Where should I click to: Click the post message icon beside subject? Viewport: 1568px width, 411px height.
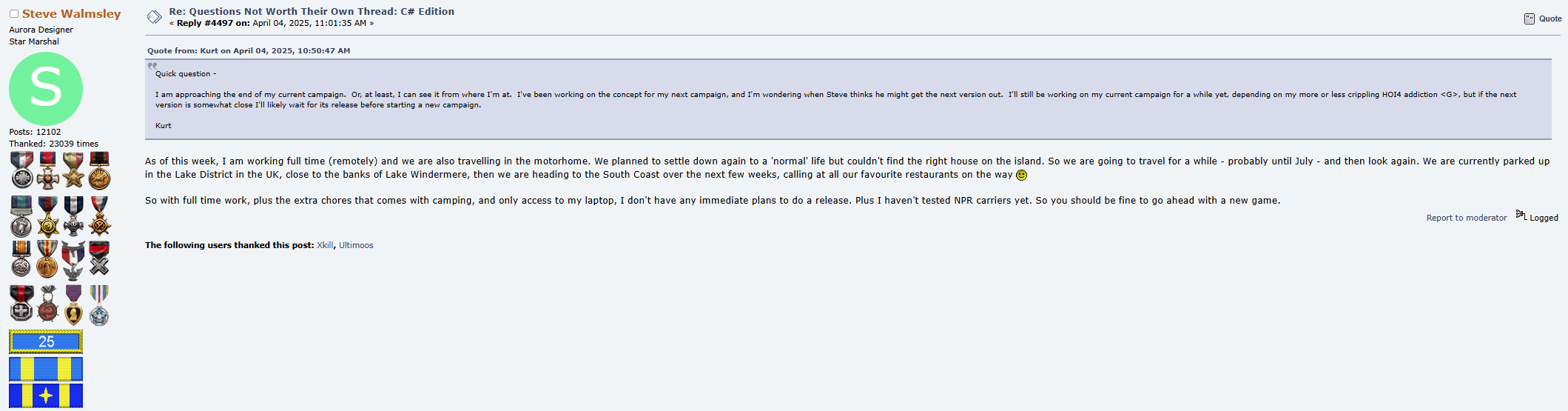pyautogui.click(x=154, y=17)
